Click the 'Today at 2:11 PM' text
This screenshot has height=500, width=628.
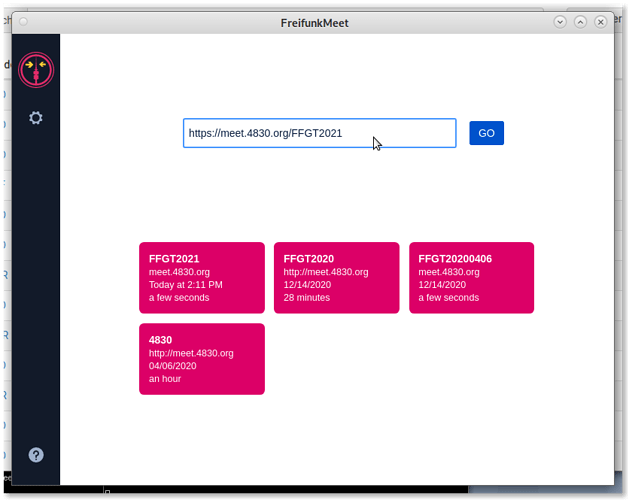[185, 285]
